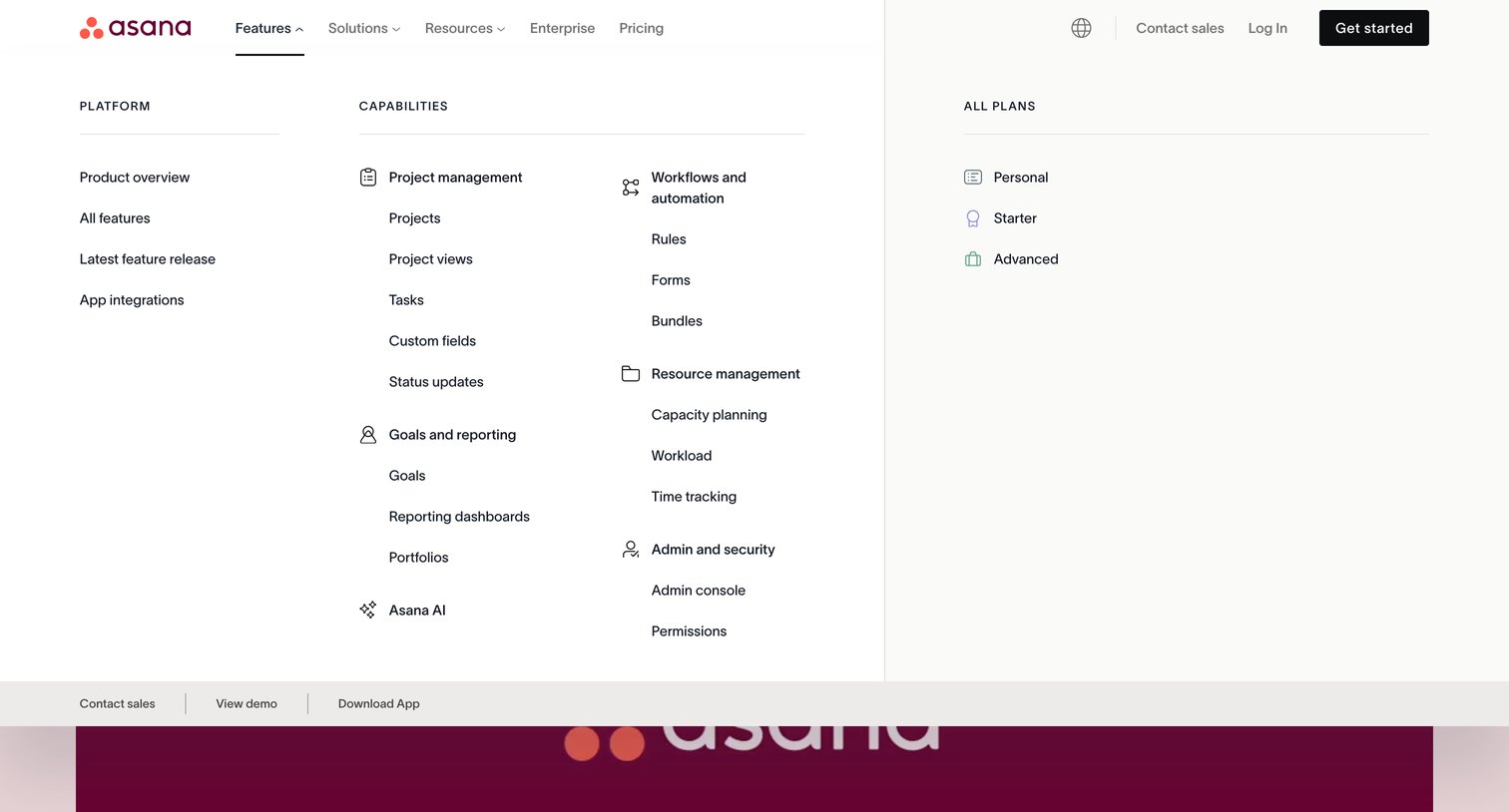The image size is (1509, 812).
Task: Click the Workflows and automation icon
Action: 631,188
